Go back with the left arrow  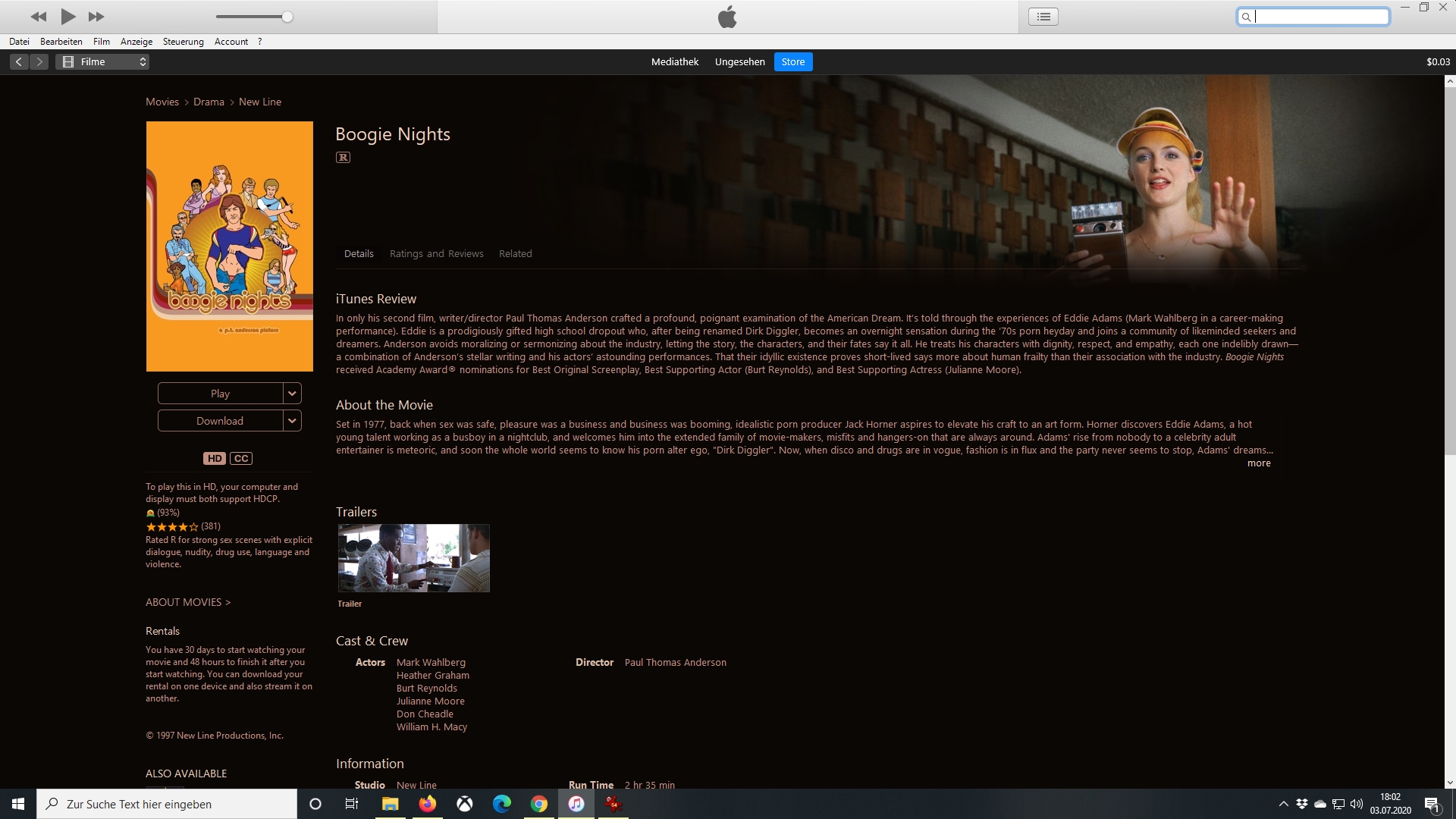click(19, 62)
